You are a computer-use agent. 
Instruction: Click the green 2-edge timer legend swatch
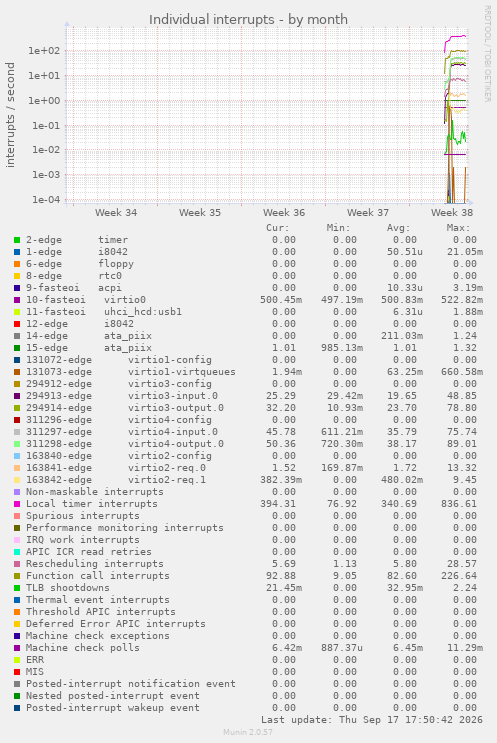(17, 240)
